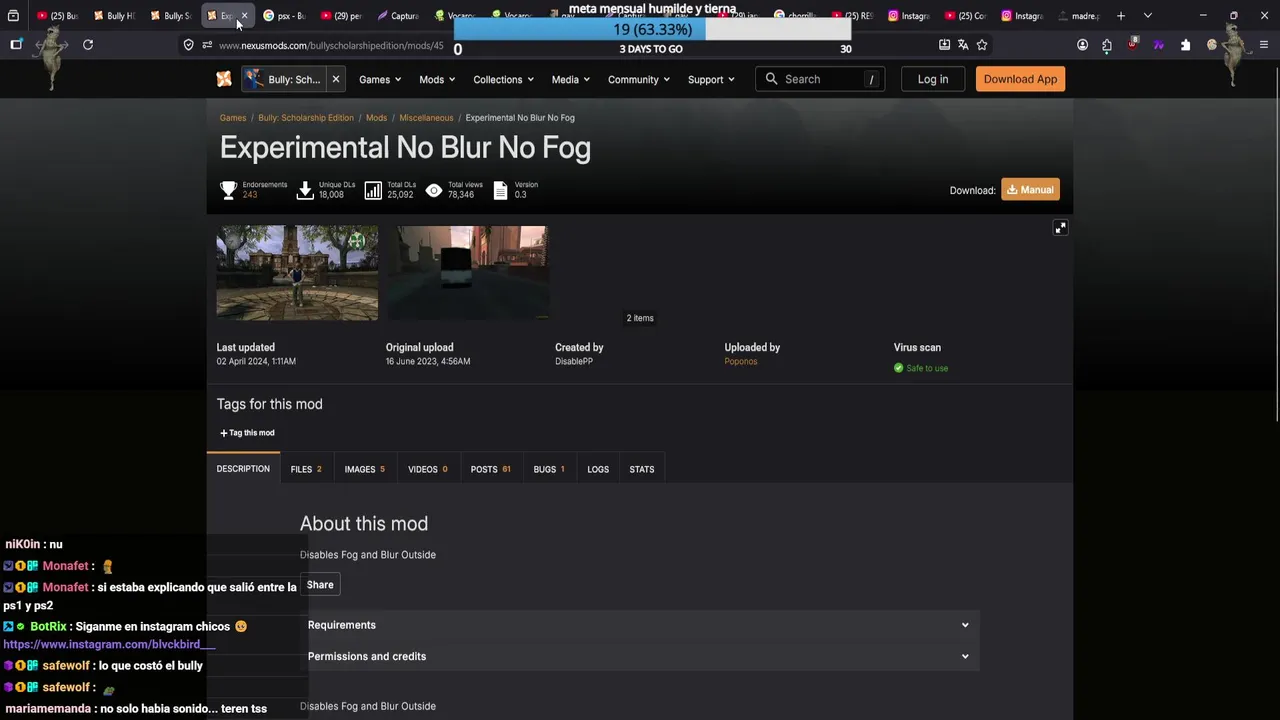Switch to the psx Google search tab

284,16
